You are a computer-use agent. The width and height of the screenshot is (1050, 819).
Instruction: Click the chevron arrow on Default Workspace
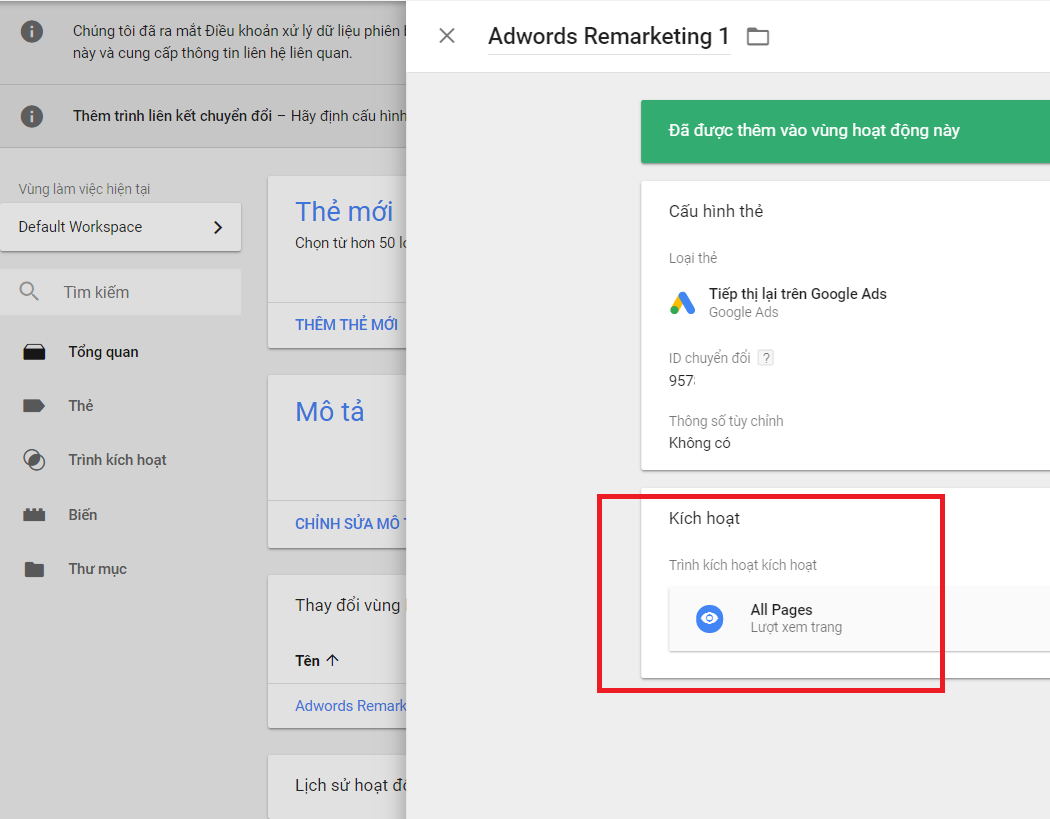point(218,228)
